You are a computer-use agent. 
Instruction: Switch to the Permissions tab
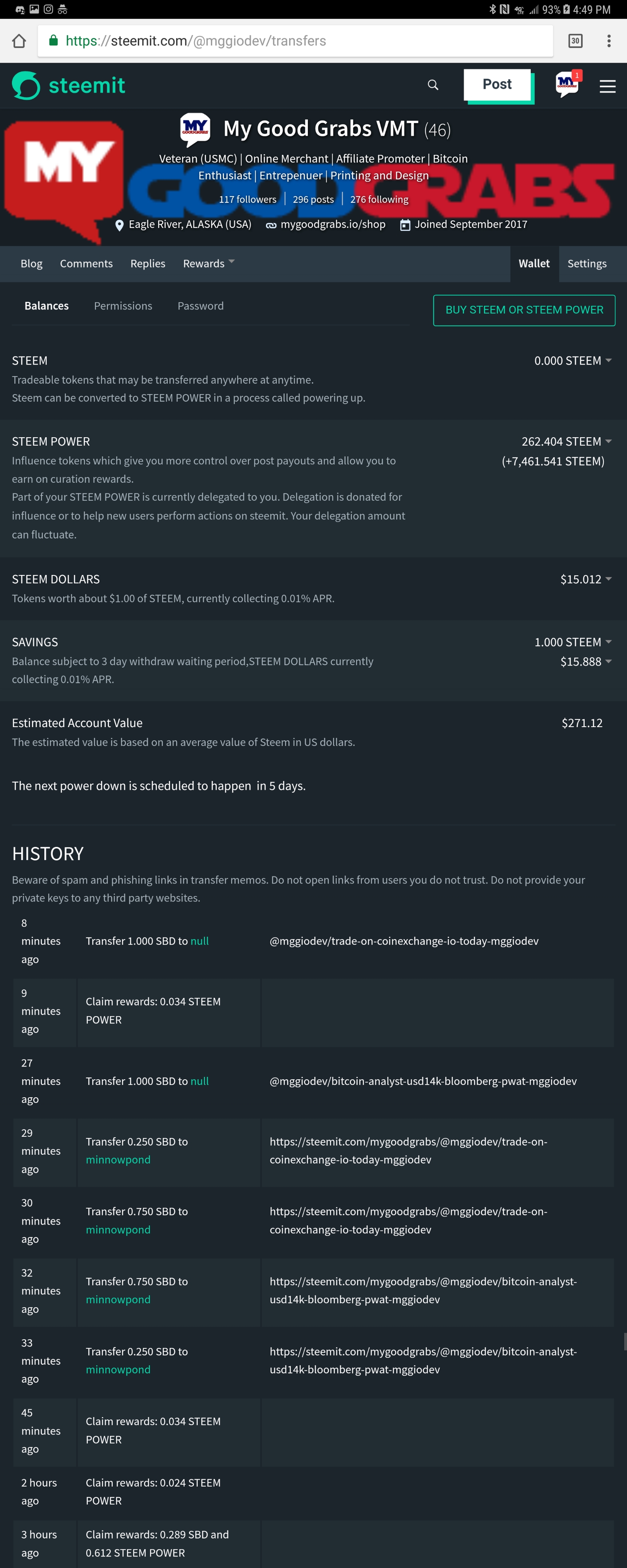123,305
